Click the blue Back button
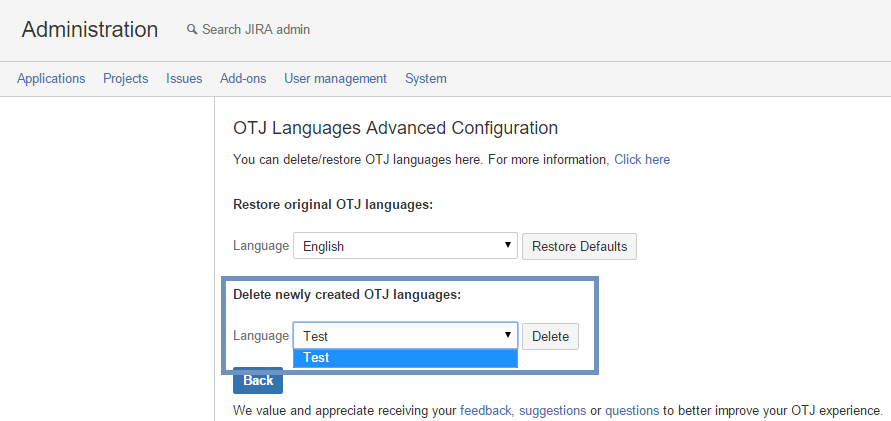 tap(258, 380)
